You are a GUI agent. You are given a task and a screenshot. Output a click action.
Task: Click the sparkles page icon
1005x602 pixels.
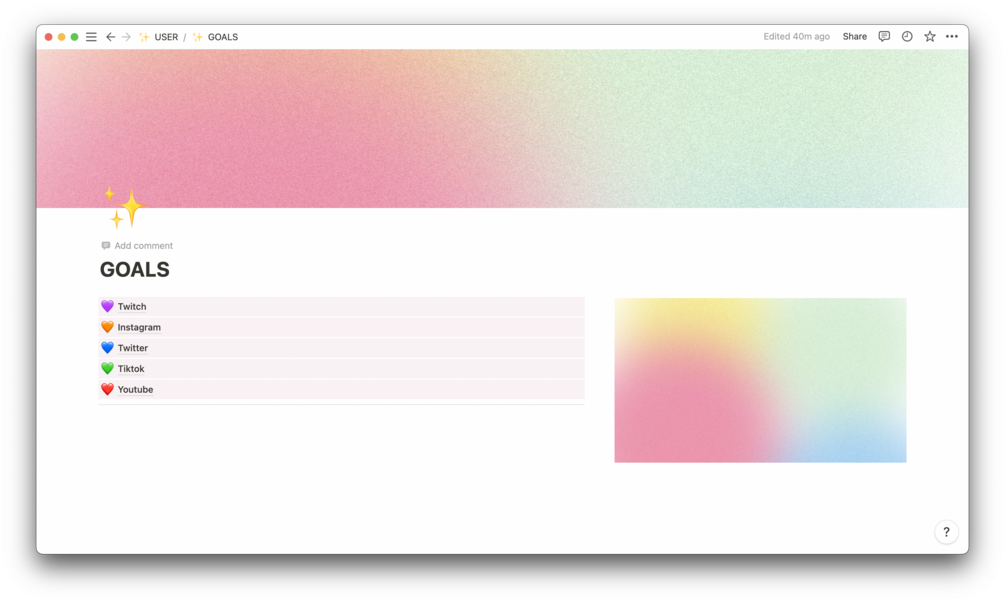click(x=125, y=207)
